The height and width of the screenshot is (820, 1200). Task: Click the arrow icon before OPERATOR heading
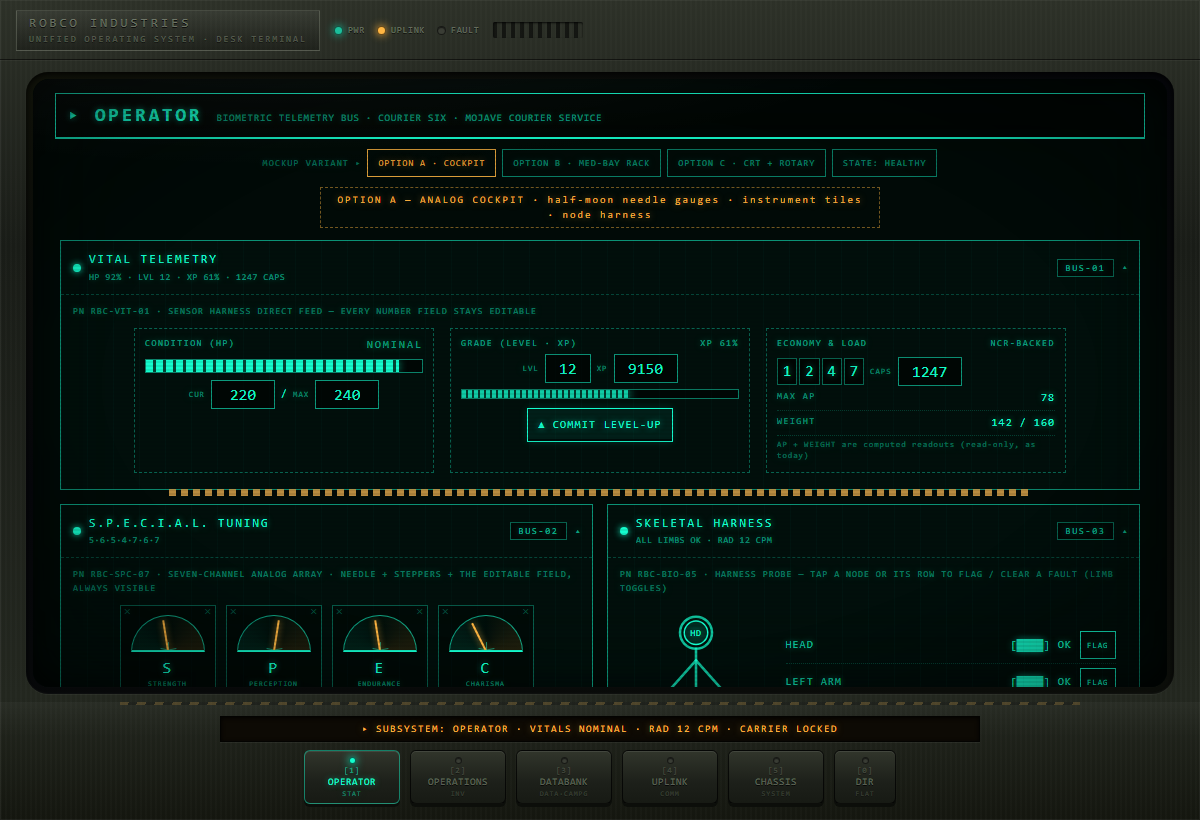[x=73, y=115]
